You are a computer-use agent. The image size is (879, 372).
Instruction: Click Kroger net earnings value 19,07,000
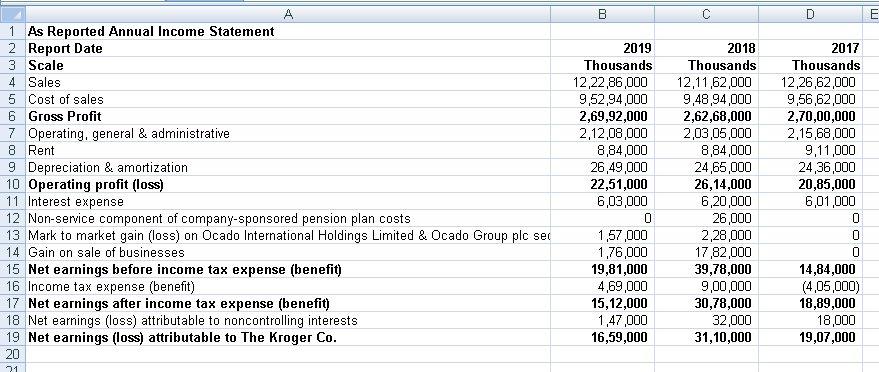point(810,337)
